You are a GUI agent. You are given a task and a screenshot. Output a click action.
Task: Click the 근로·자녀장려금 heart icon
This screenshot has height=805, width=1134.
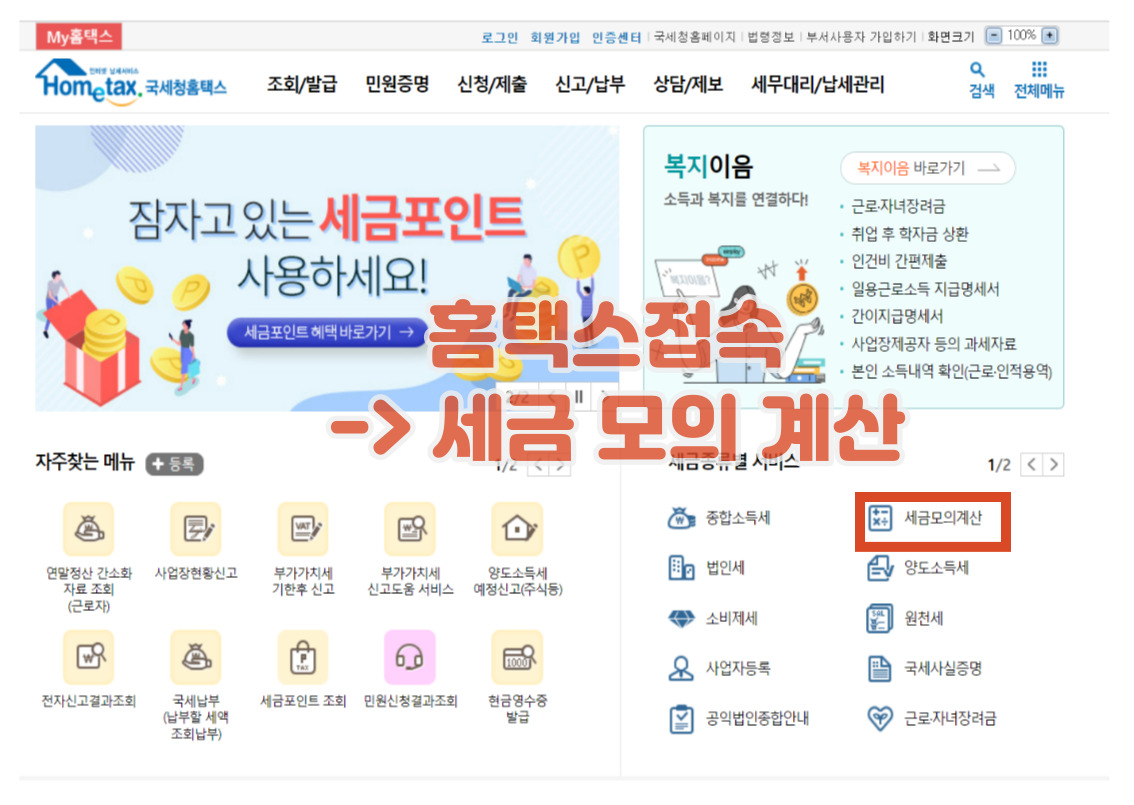(x=879, y=719)
